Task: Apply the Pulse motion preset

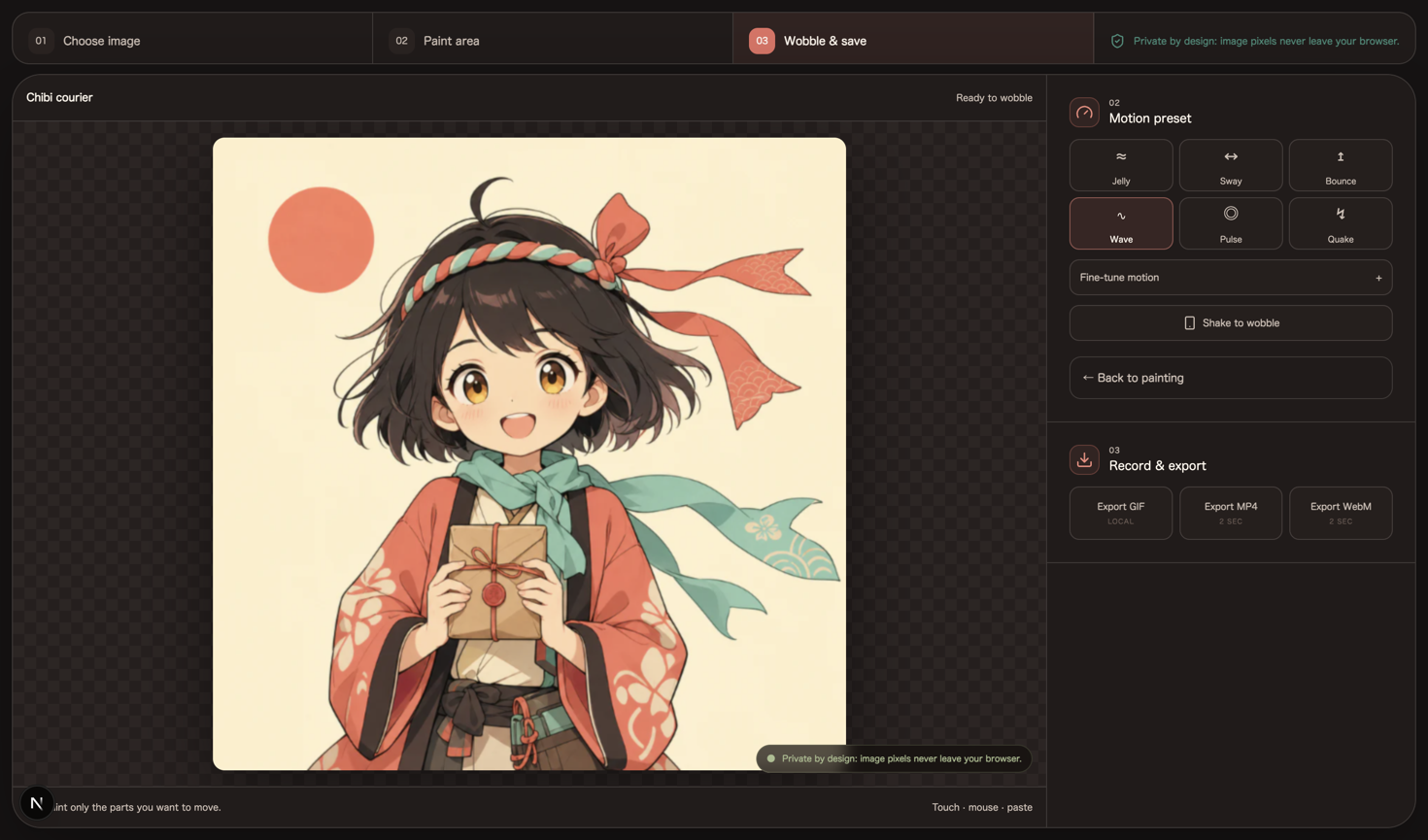Action: click(x=1231, y=223)
